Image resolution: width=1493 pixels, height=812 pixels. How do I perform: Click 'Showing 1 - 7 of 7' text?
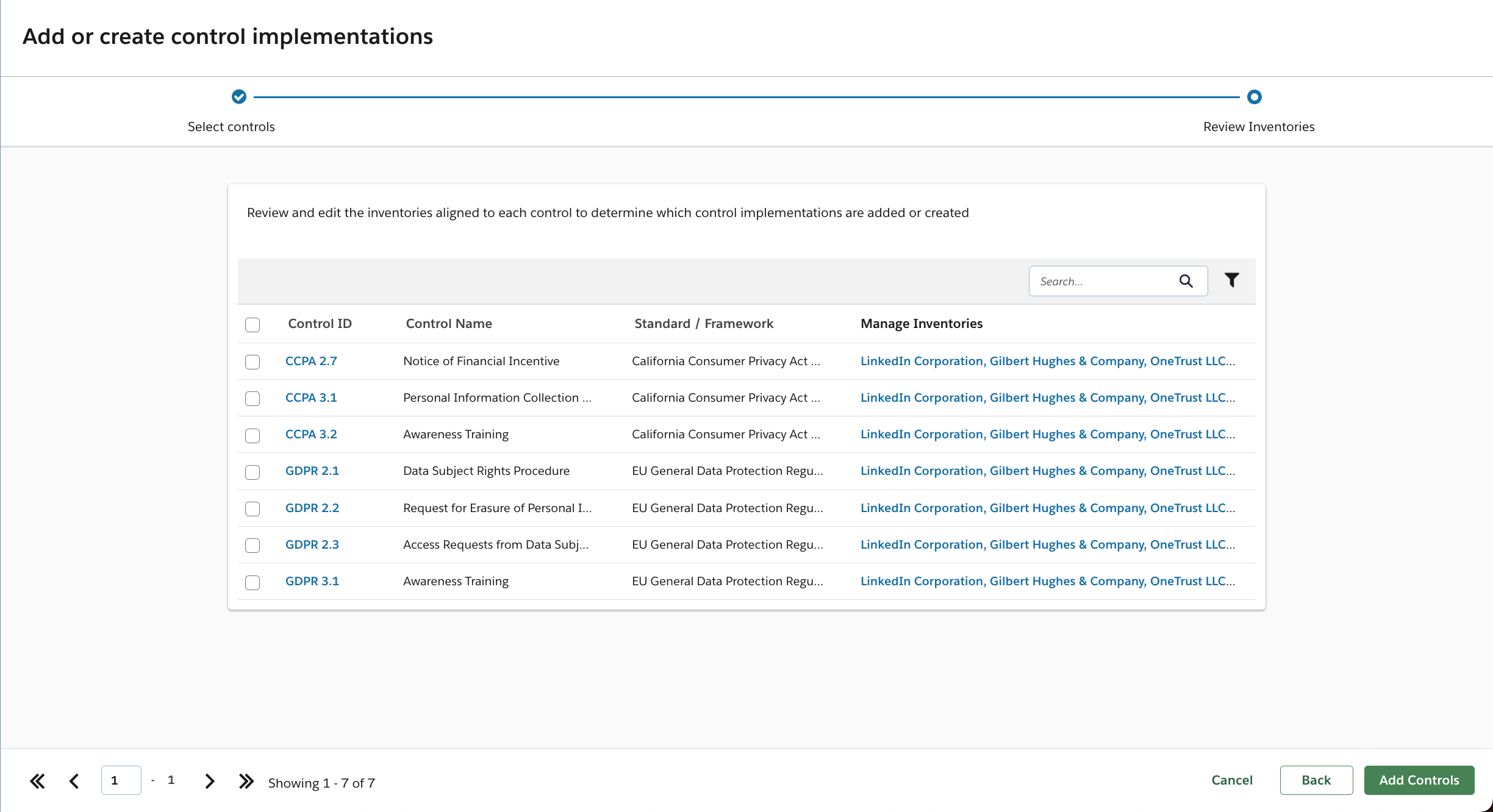pyautogui.click(x=321, y=783)
